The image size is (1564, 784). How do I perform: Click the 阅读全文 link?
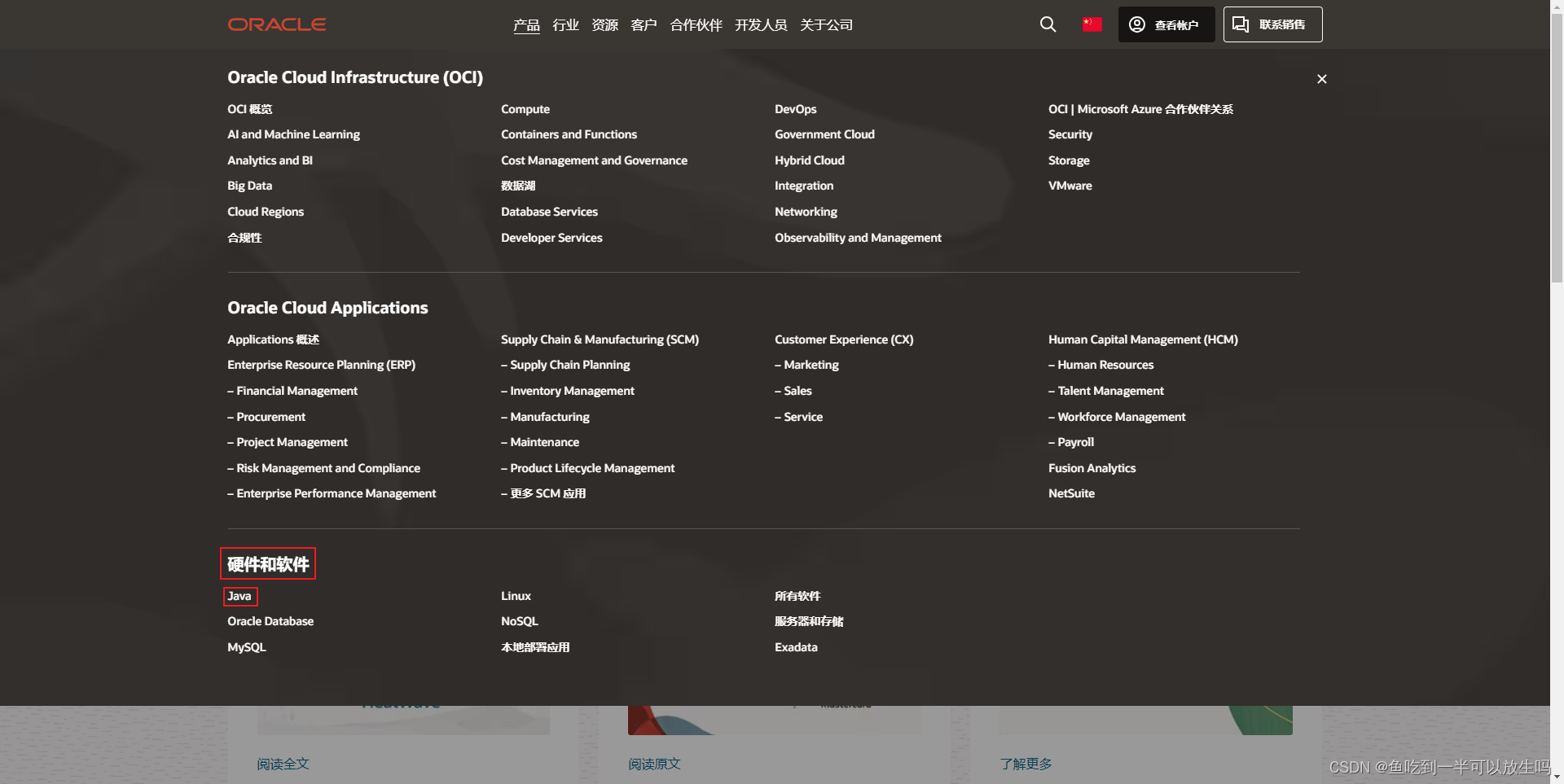[283, 764]
